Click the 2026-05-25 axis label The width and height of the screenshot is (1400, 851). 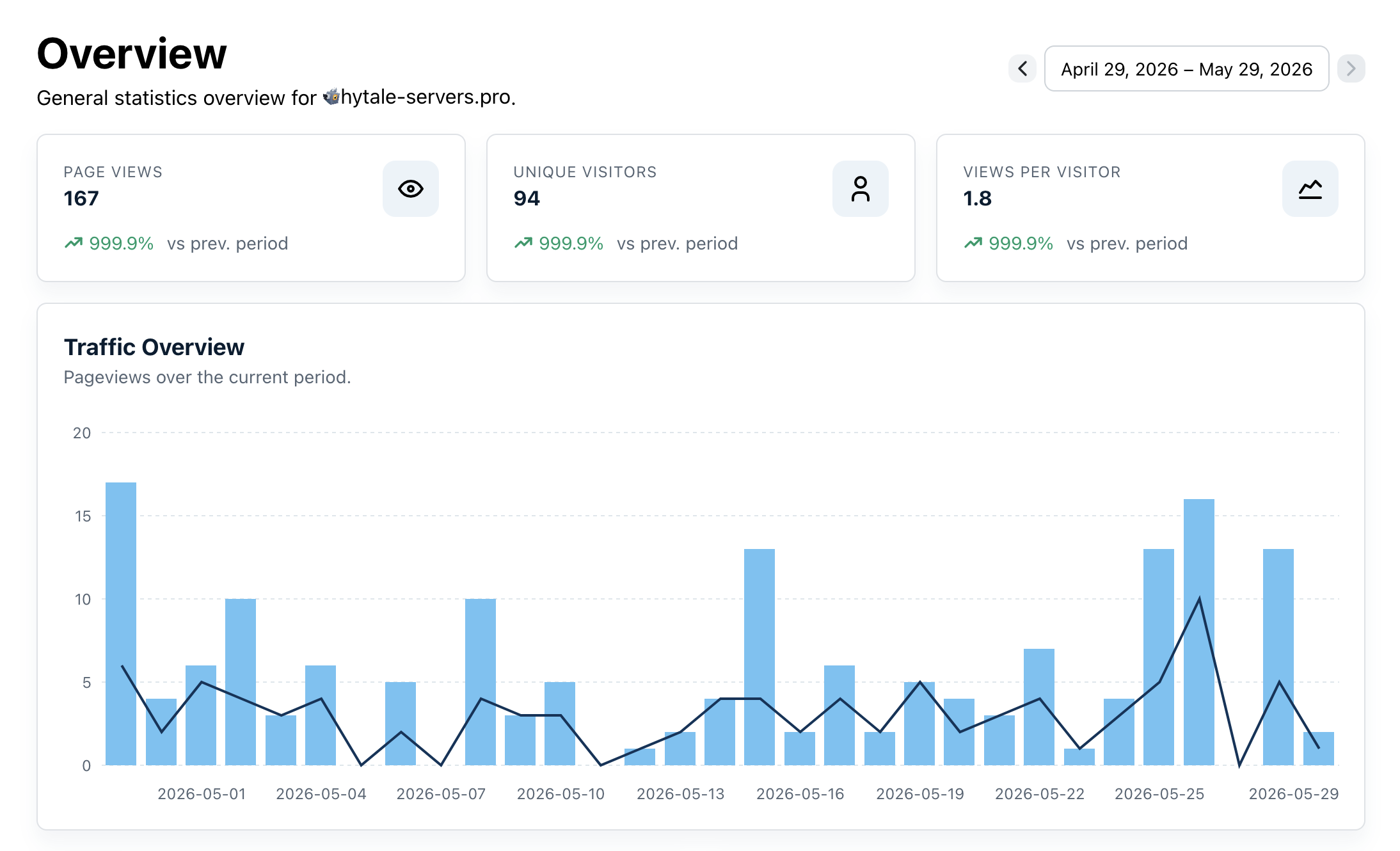click(x=1159, y=794)
